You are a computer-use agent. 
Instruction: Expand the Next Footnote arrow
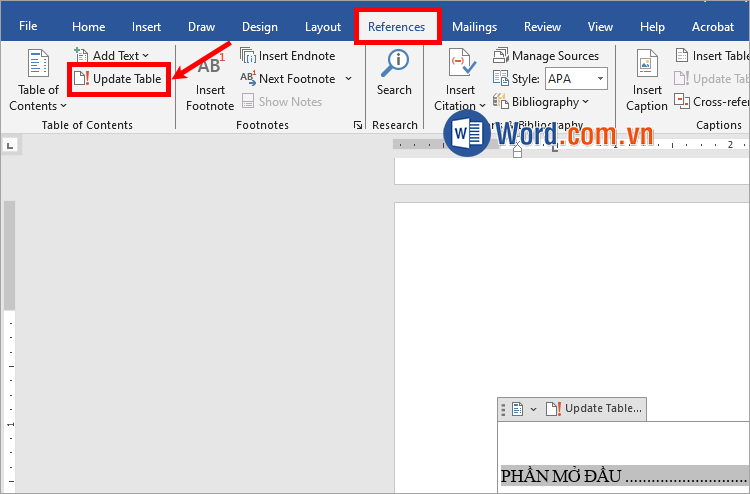pos(348,79)
